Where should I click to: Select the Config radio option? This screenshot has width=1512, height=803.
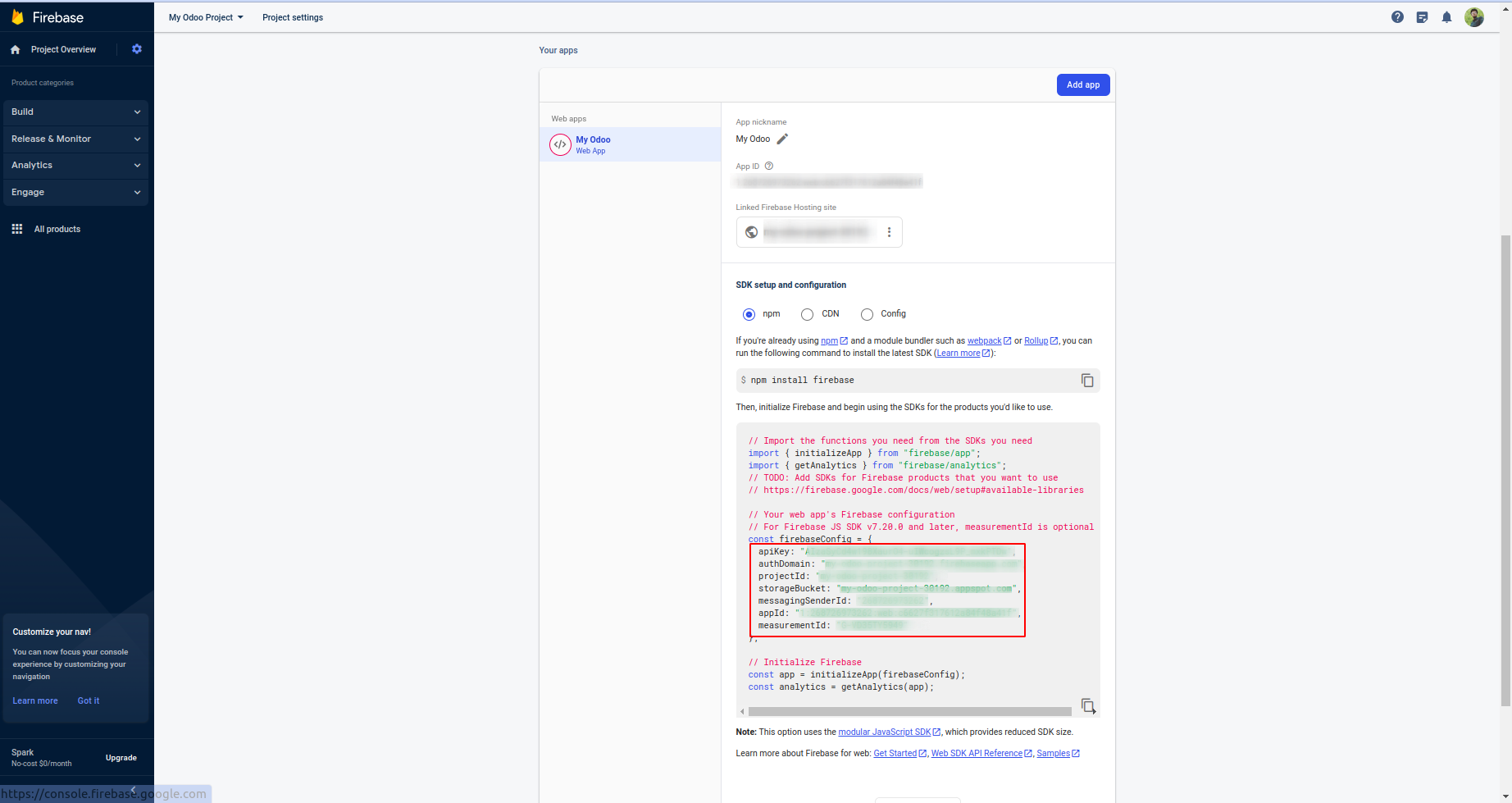[867, 314]
